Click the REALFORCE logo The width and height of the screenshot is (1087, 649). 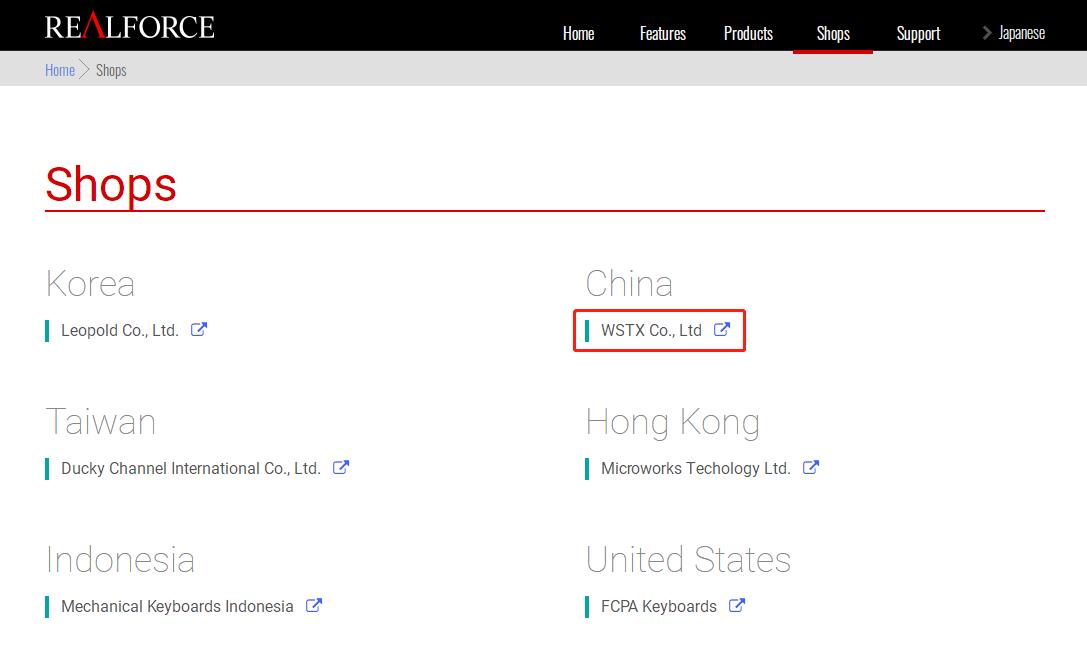(x=130, y=26)
